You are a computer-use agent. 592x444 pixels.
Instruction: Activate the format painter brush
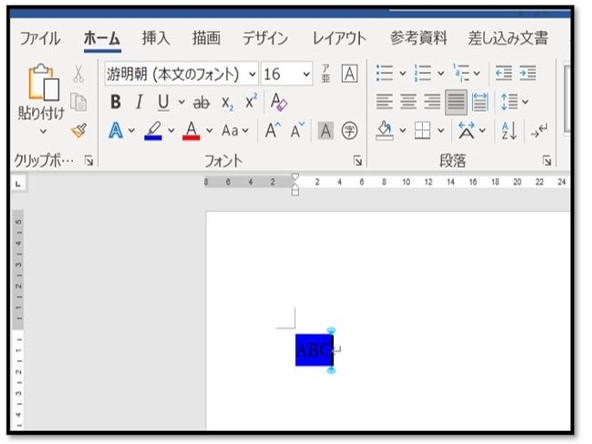click(79, 131)
